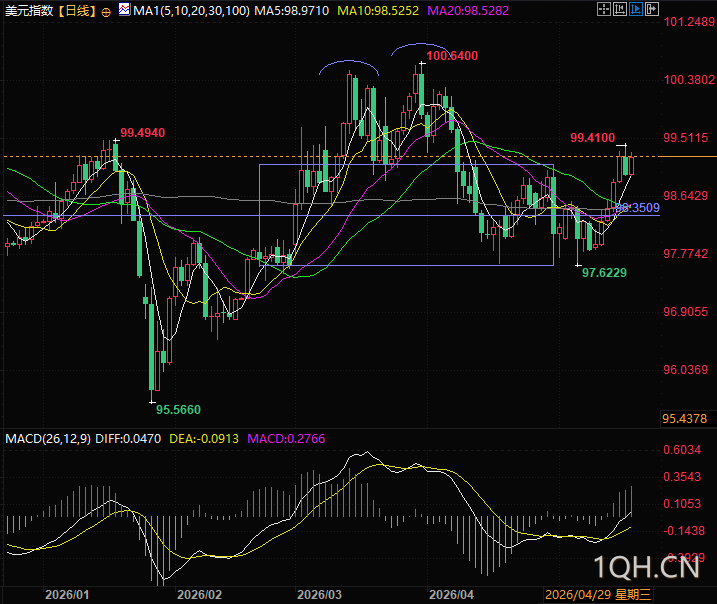
Task: Click the 95.5660 low price label
Action: coord(178,410)
